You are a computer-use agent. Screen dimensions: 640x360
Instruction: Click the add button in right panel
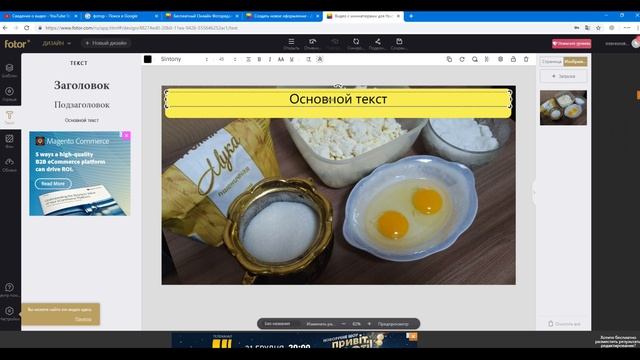[x=563, y=76]
